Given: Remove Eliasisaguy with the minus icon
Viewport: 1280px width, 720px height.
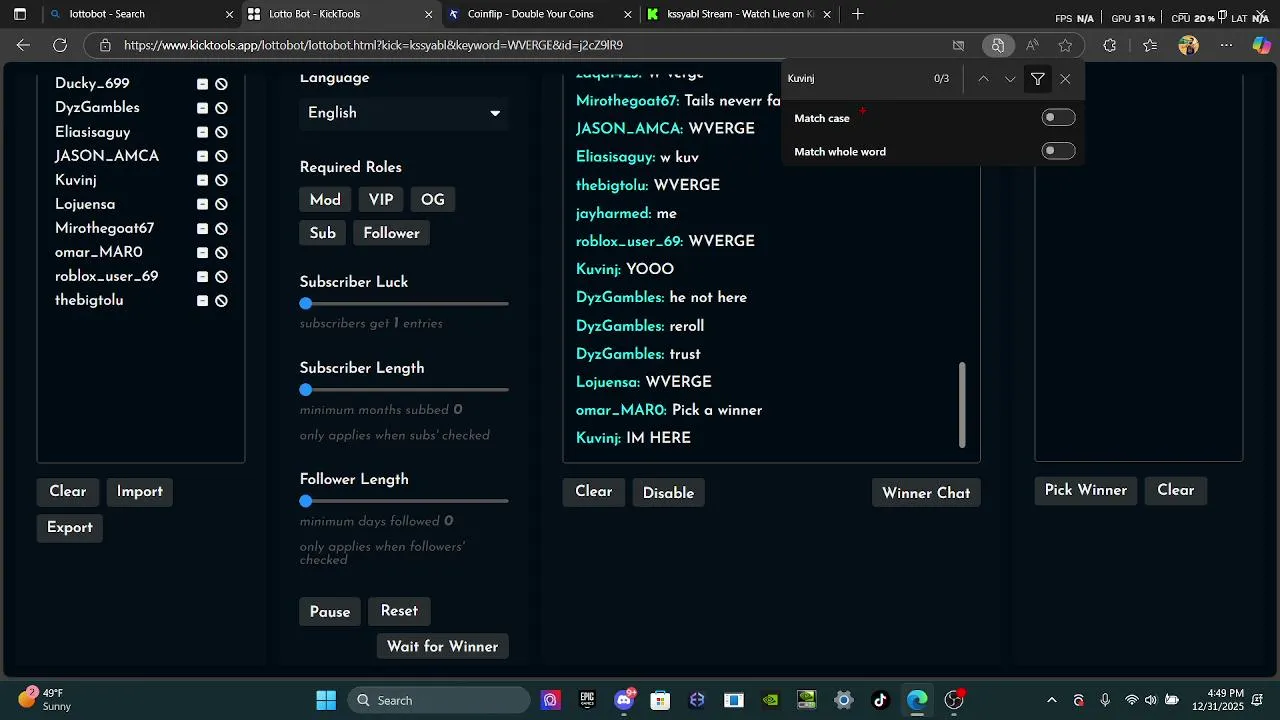Looking at the screenshot, I should coord(202,132).
